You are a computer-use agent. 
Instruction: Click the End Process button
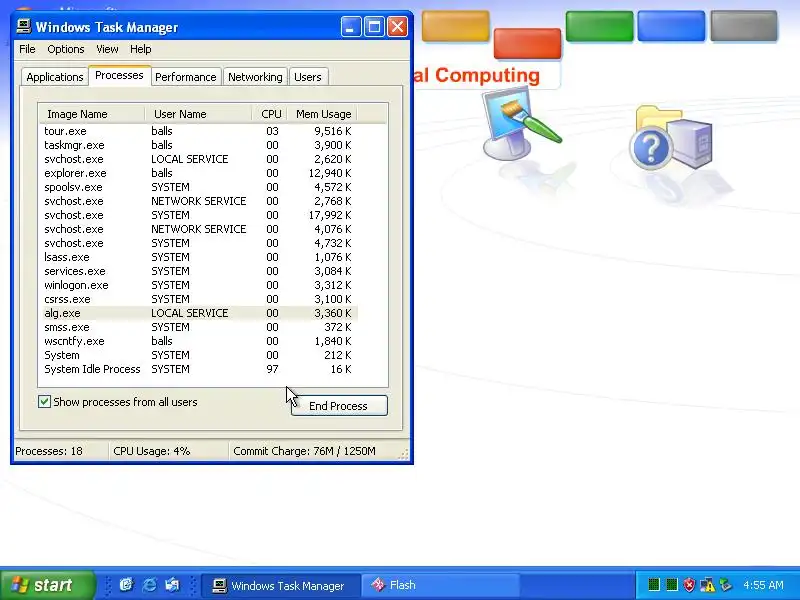coord(339,406)
